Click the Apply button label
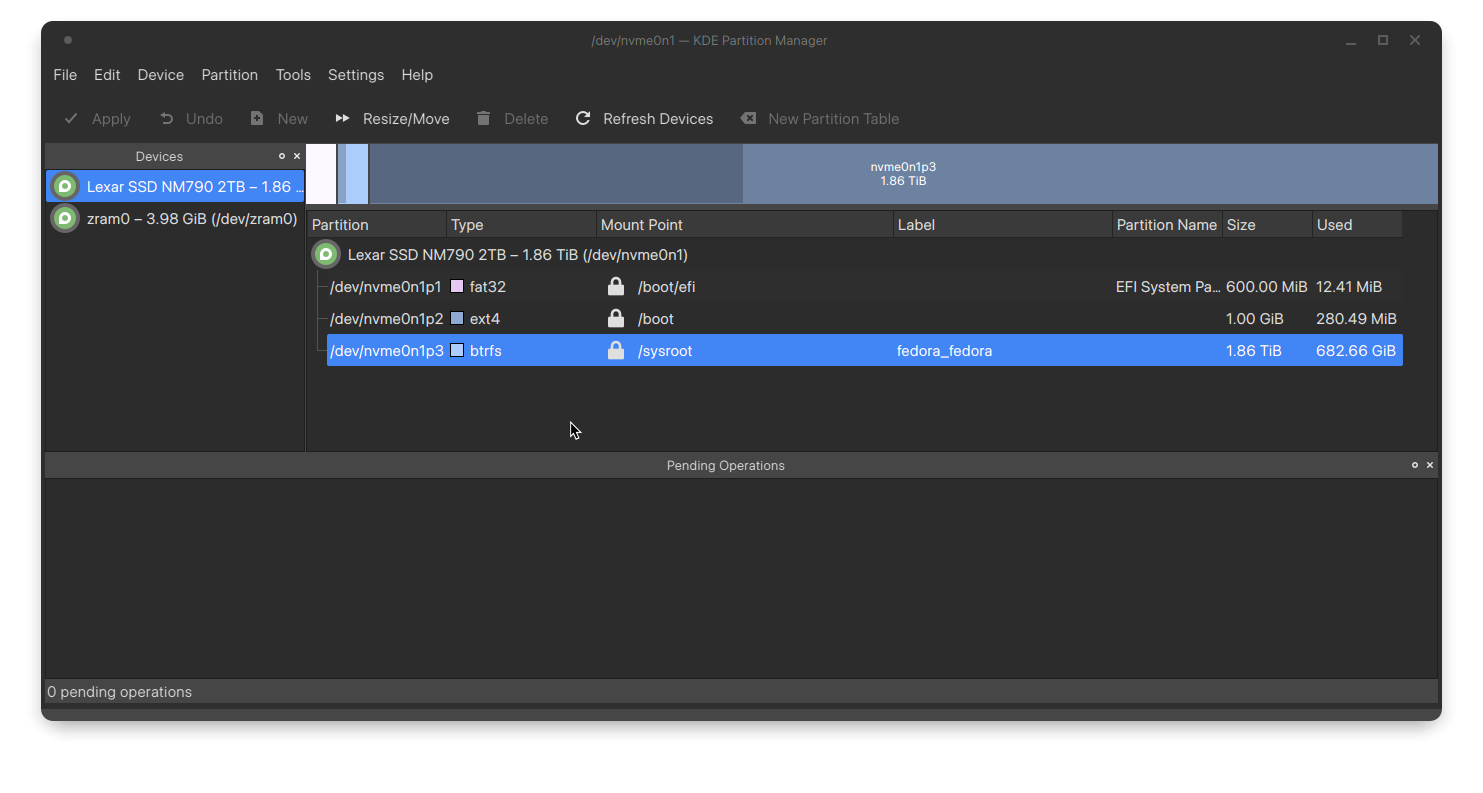The height and width of the screenshot is (793, 1483). click(x=111, y=119)
